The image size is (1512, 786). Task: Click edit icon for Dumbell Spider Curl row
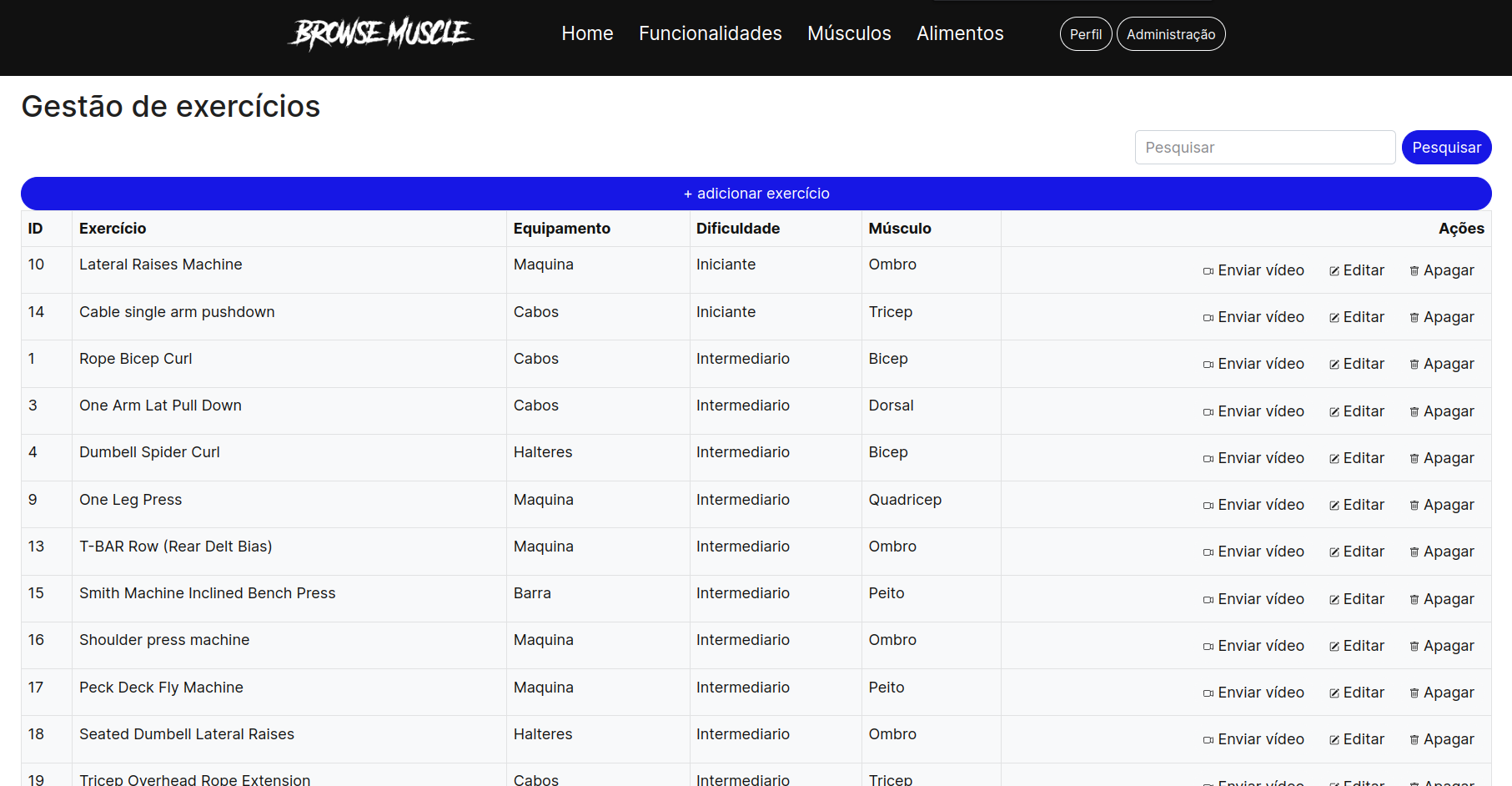pos(1334,459)
